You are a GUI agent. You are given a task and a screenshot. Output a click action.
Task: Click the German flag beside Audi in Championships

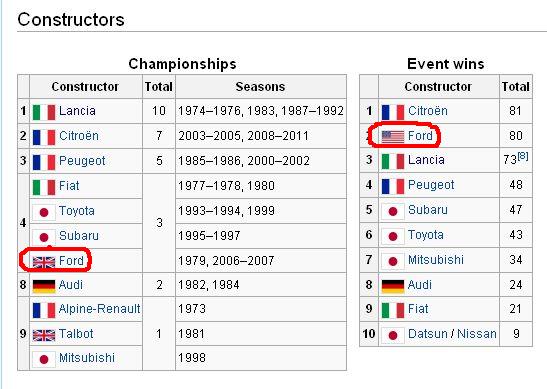point(44,286)
